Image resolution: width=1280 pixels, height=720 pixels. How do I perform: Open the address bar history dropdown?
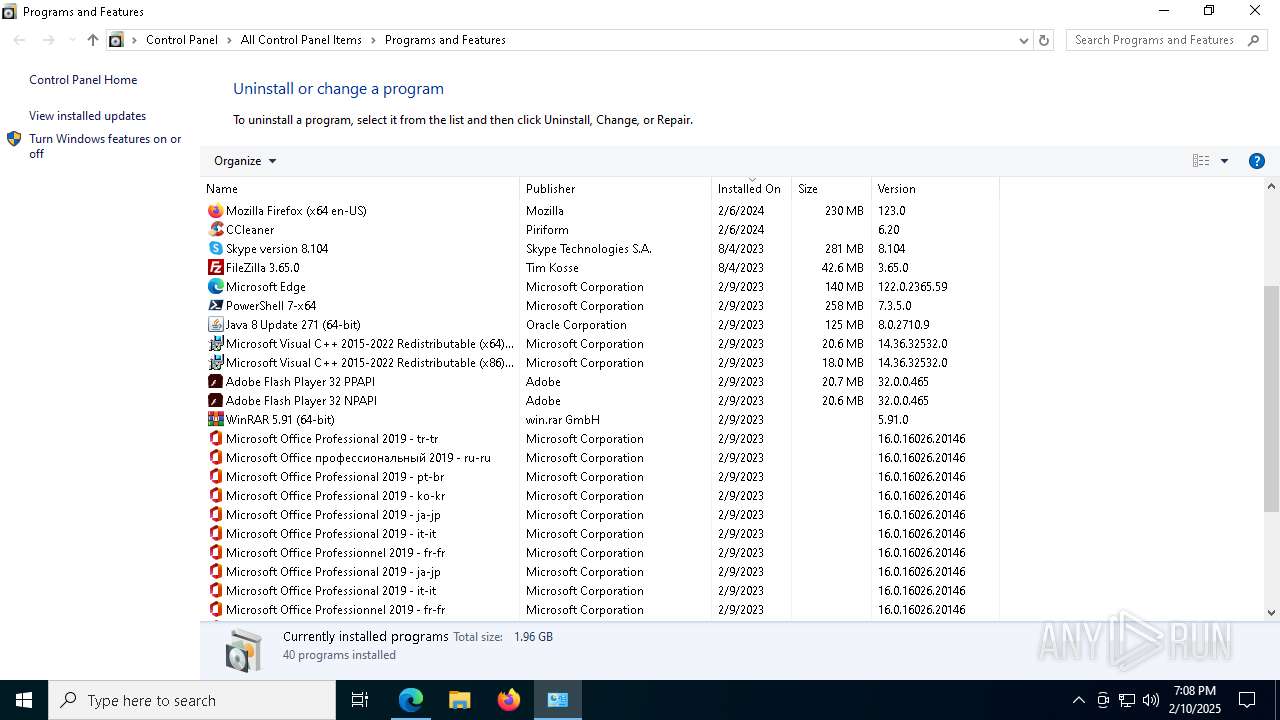click(1023, 40)
